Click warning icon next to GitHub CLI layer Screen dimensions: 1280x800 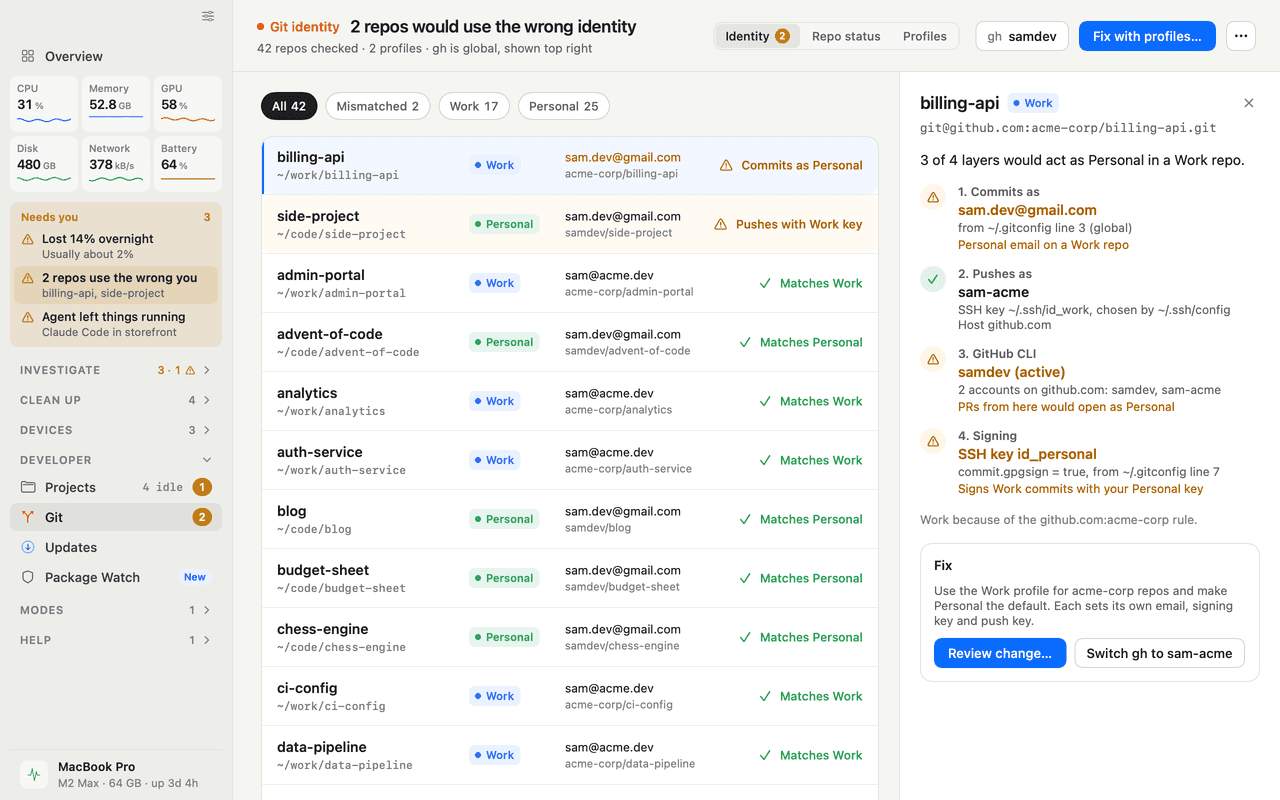pos(933,359)
